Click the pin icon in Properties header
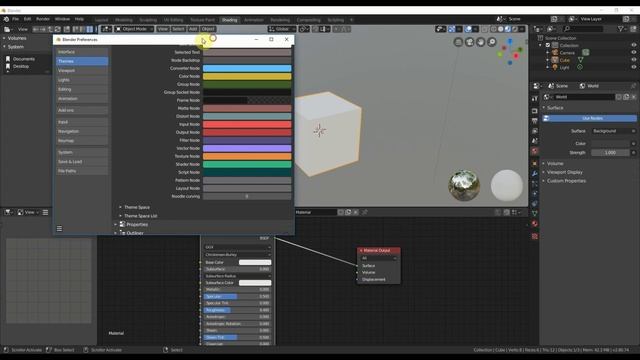The width and height of the screenshot is (640, 360). [633, 86]
